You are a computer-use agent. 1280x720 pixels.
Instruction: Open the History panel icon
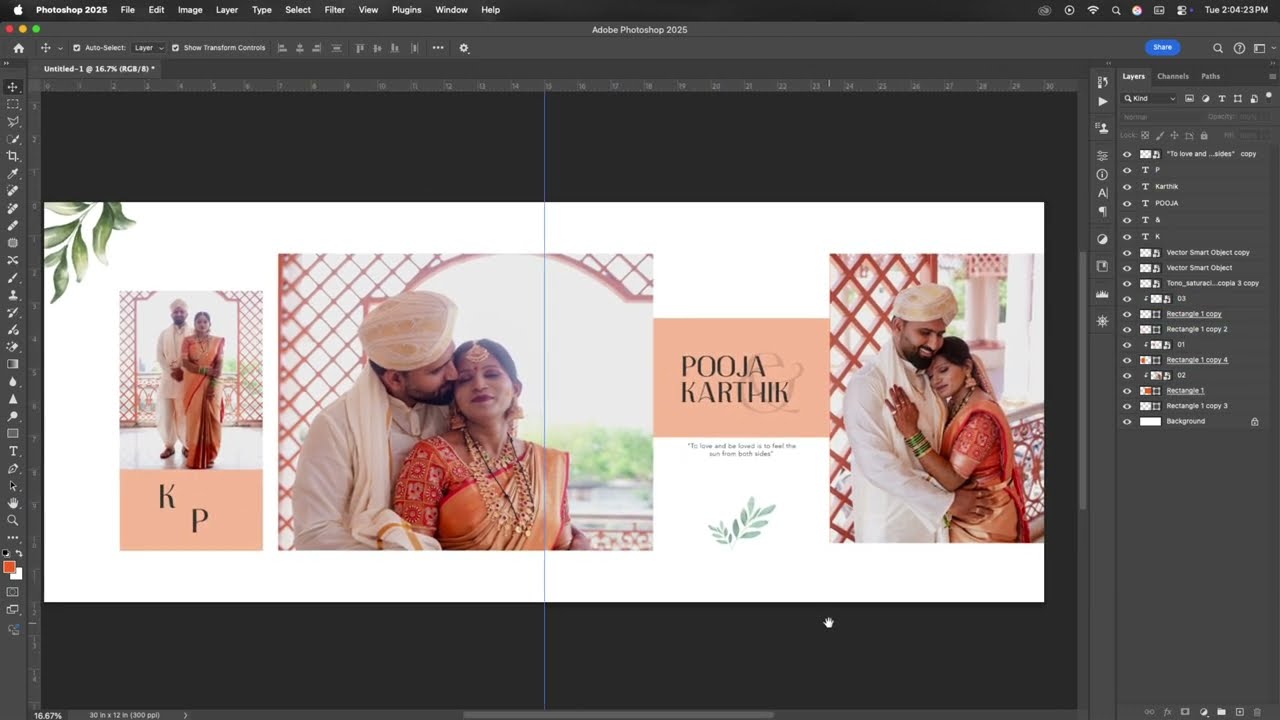1102,82
